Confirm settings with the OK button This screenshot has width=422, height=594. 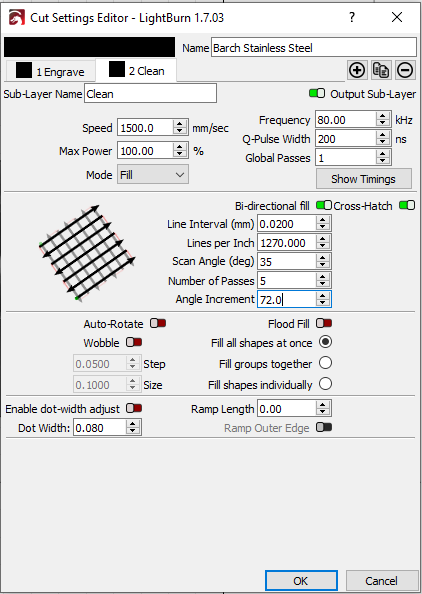tap(301, 580)
